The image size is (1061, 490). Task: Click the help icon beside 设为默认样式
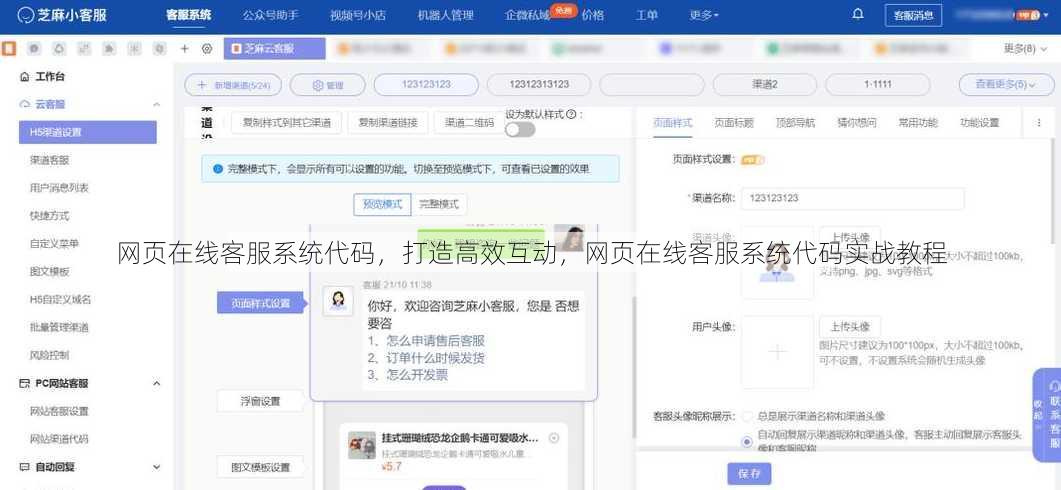[571, 114]
